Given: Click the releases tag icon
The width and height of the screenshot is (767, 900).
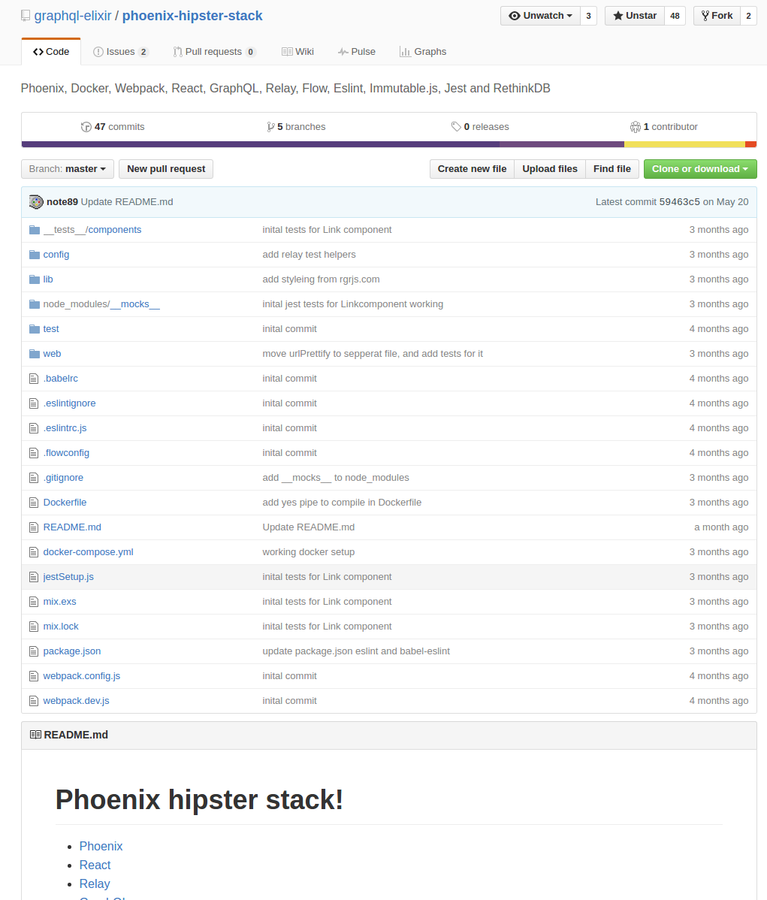Looking at the screenshot, I should click(456, 126).
